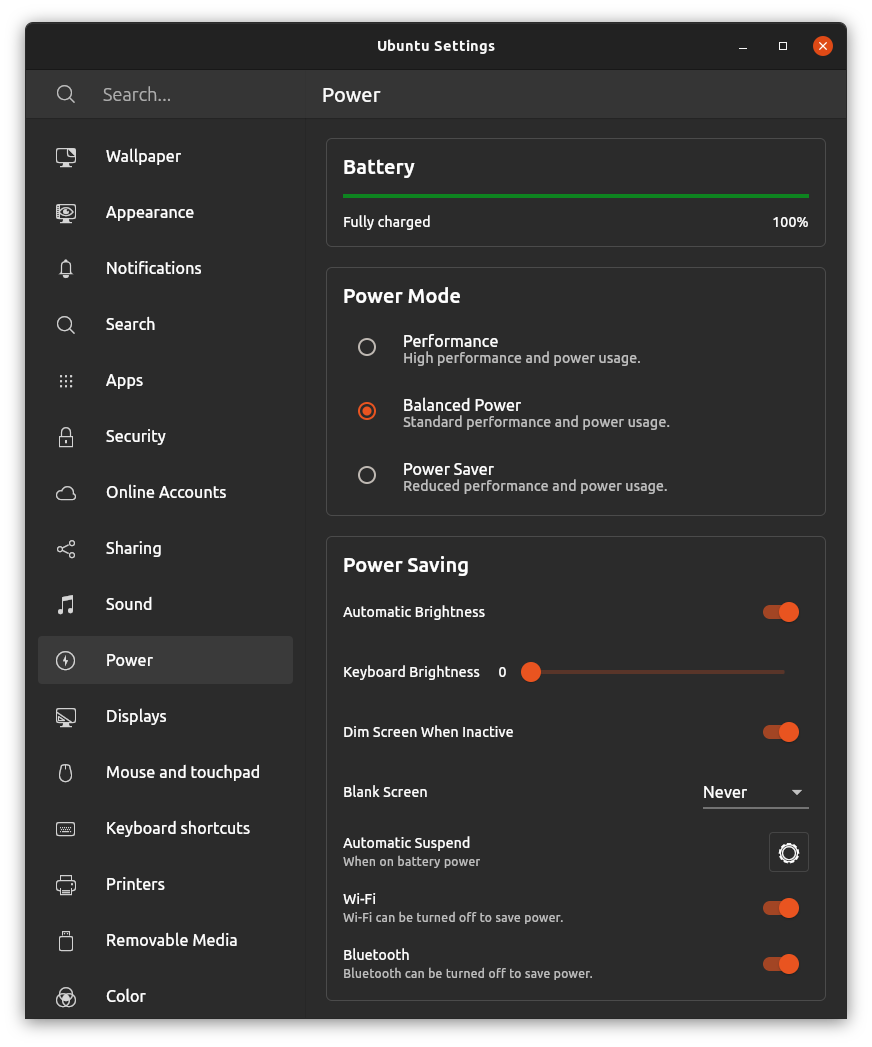Image resolution: width=872 pixels, height=1047 pixels.
Task: Expand the Blank Screen dropdown
Action: pyautogui.click(x=755, y=793)
